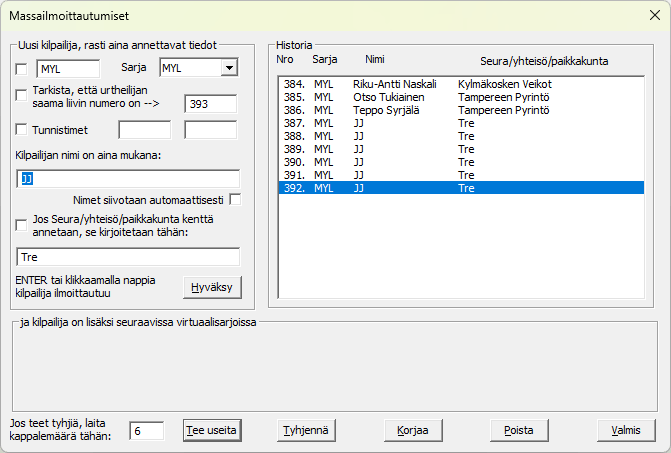This screenshot has width=671, height=453.
Task: Select history row 385 Otso Tukiainen
Action: click(460, 97)
